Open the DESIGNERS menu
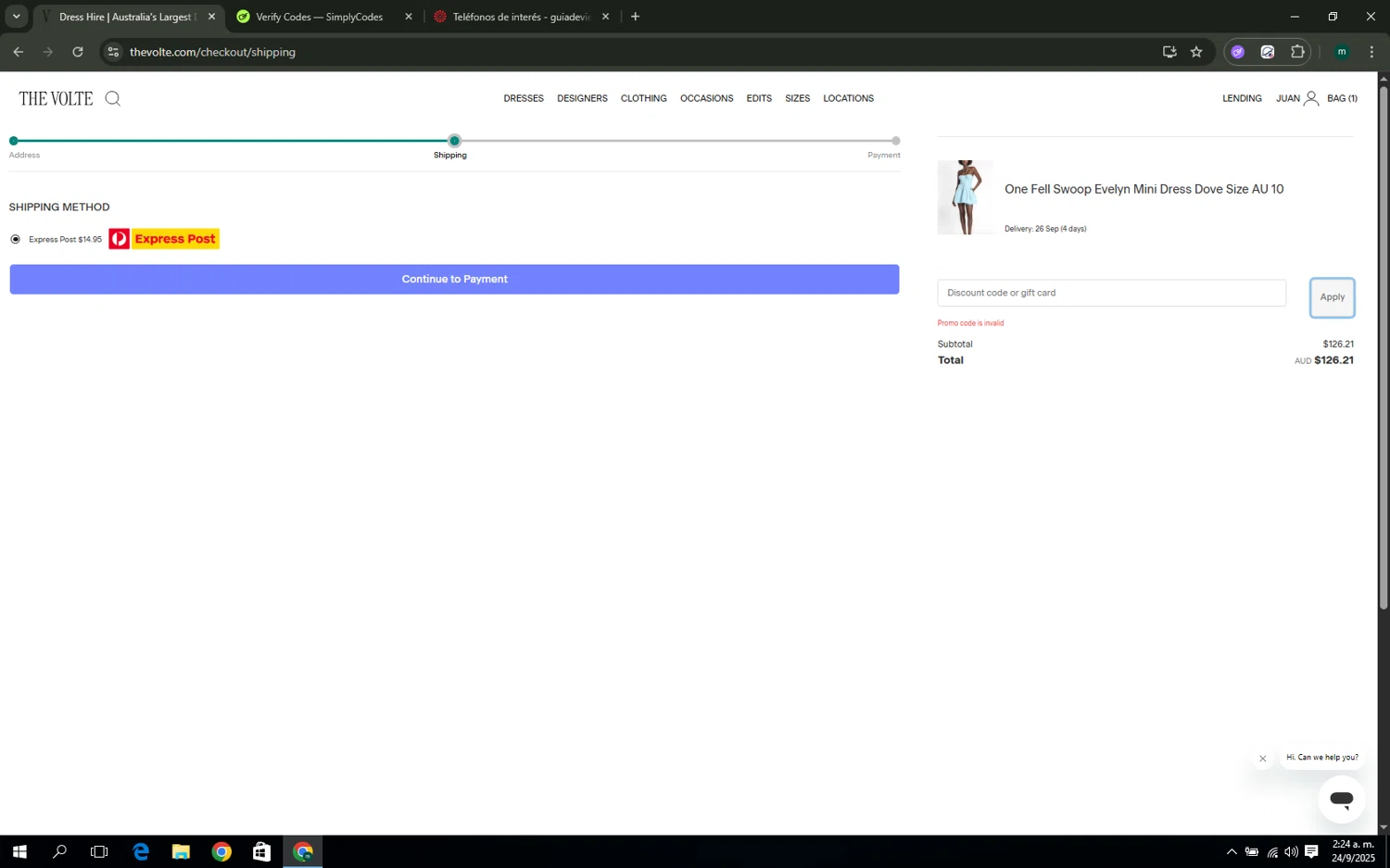 tap(582, 98)
